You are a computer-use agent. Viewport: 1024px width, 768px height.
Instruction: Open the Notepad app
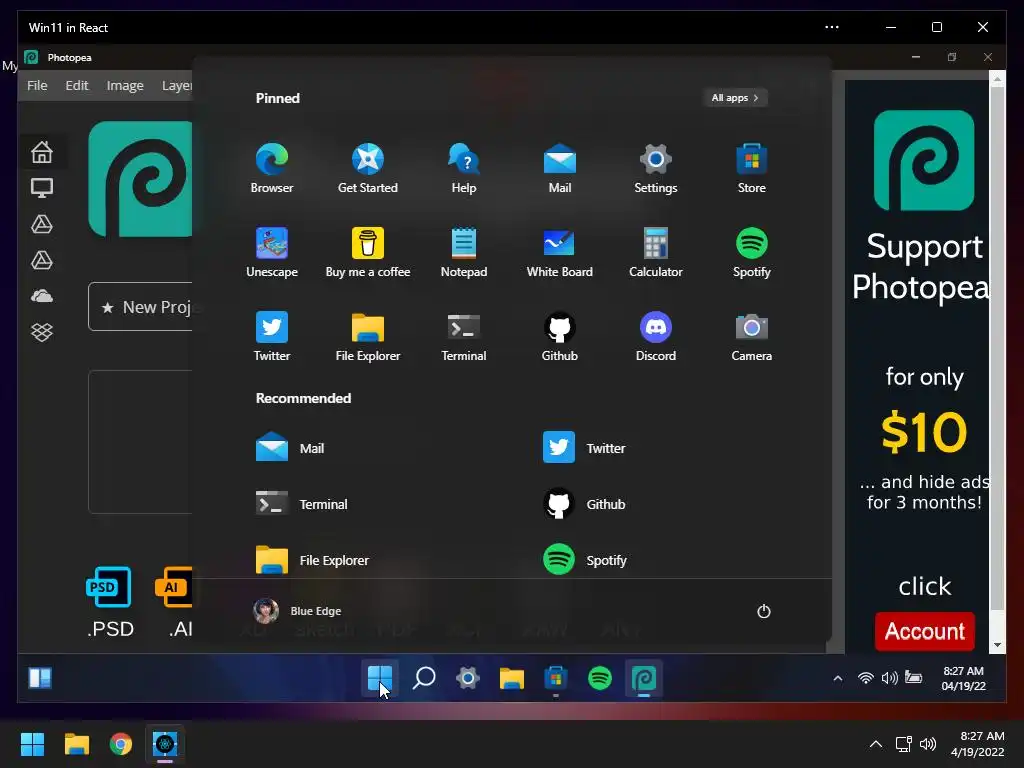click(464, 252)
